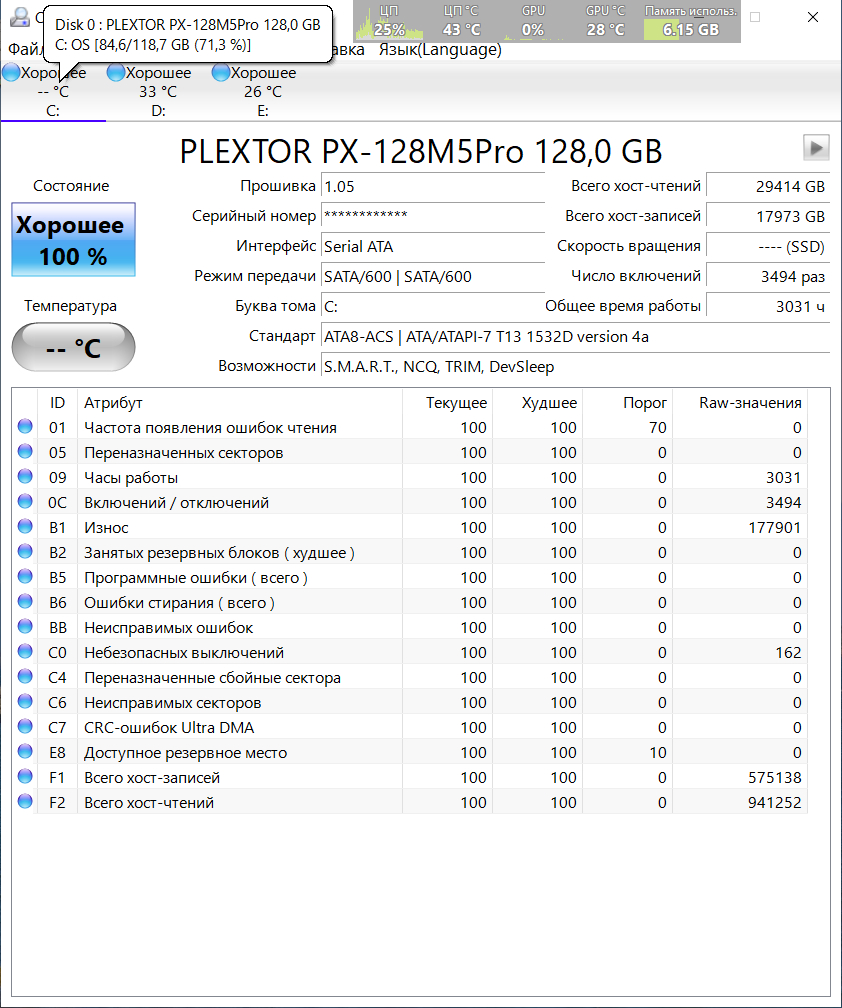This screenshot has width=842, height=1008.
Task: Click the Текущее column header
Action: point(447,402)
